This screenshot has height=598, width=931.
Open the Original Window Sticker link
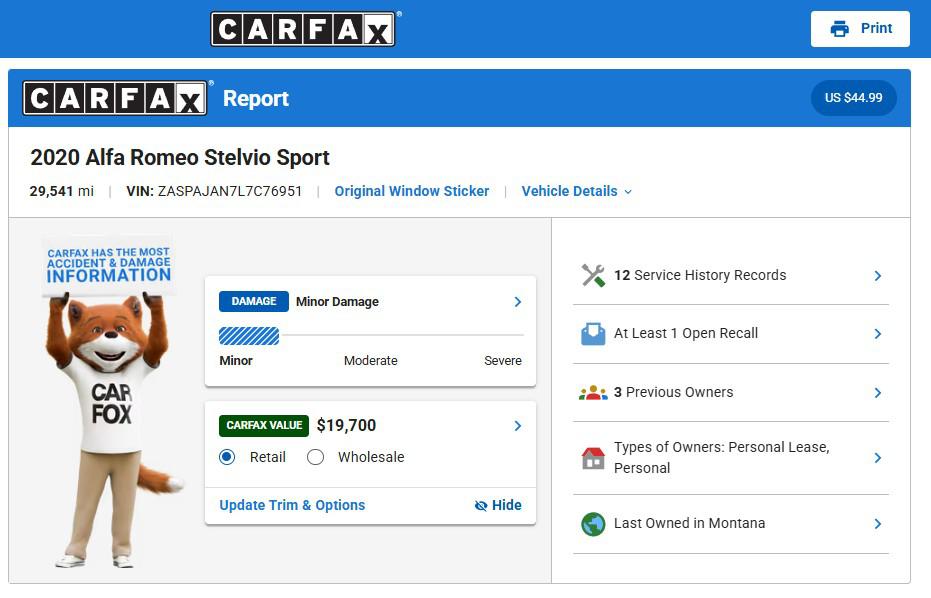(x=411, y=191)
